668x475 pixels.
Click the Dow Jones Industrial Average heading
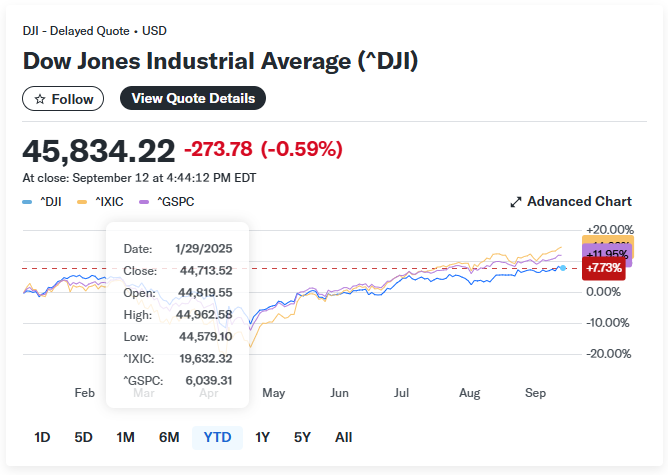pyautogui.click(x=220, y=60)
